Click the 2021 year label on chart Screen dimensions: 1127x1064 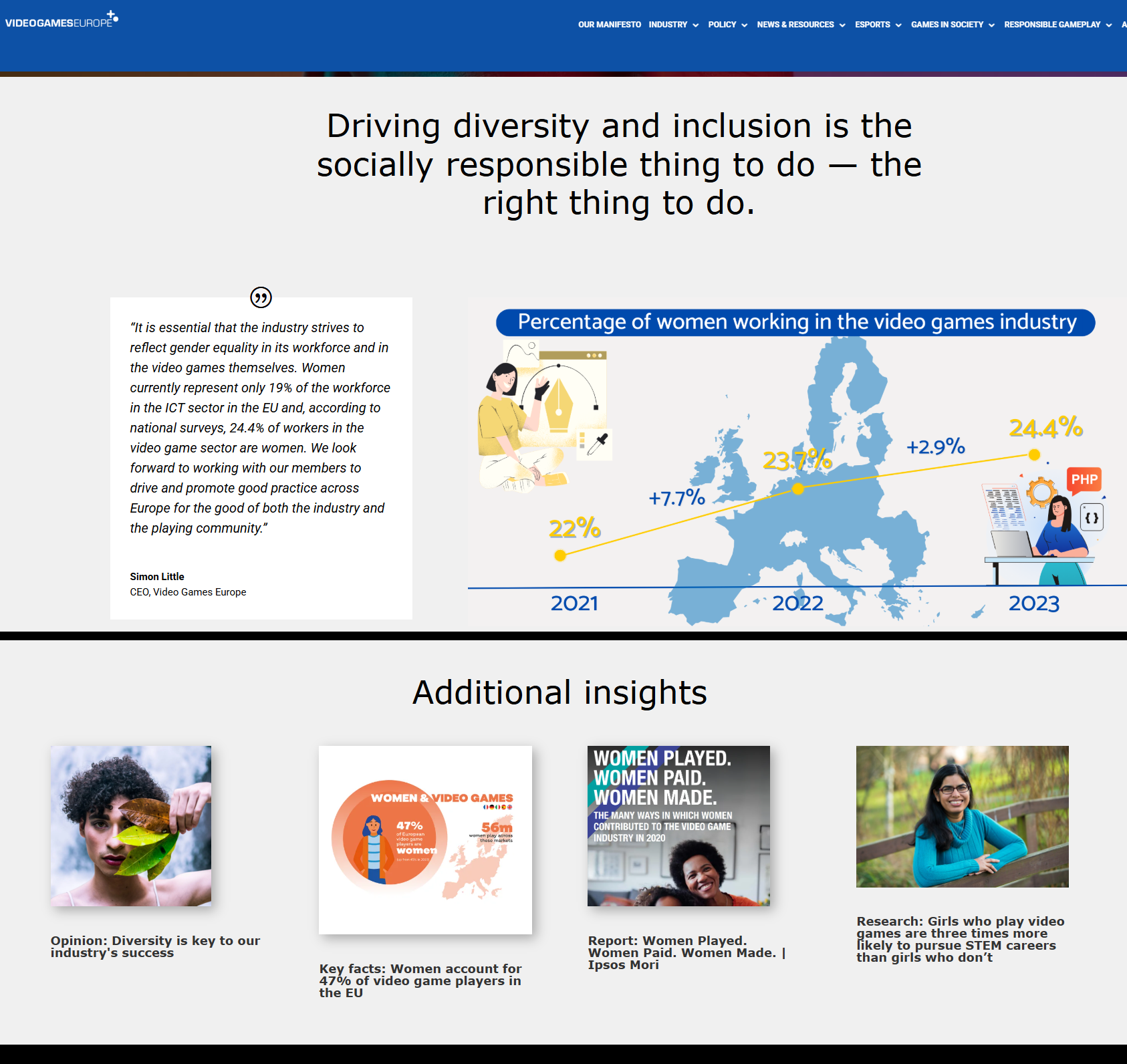click(574, 604)
